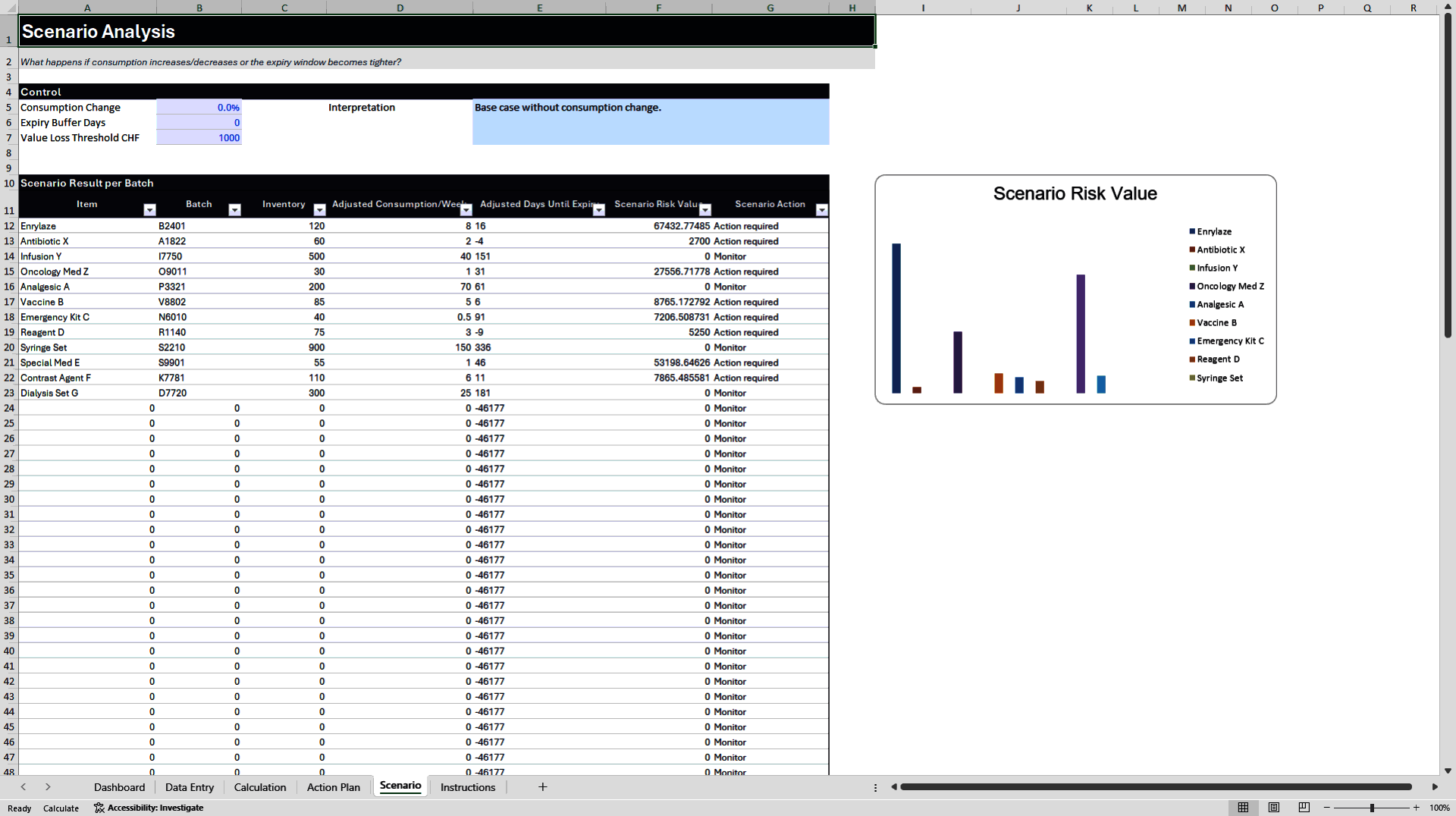The width and height of the screenshot is (1456, 816).
Task: Click zoom in plus button
Action: tap(1416, 808)
